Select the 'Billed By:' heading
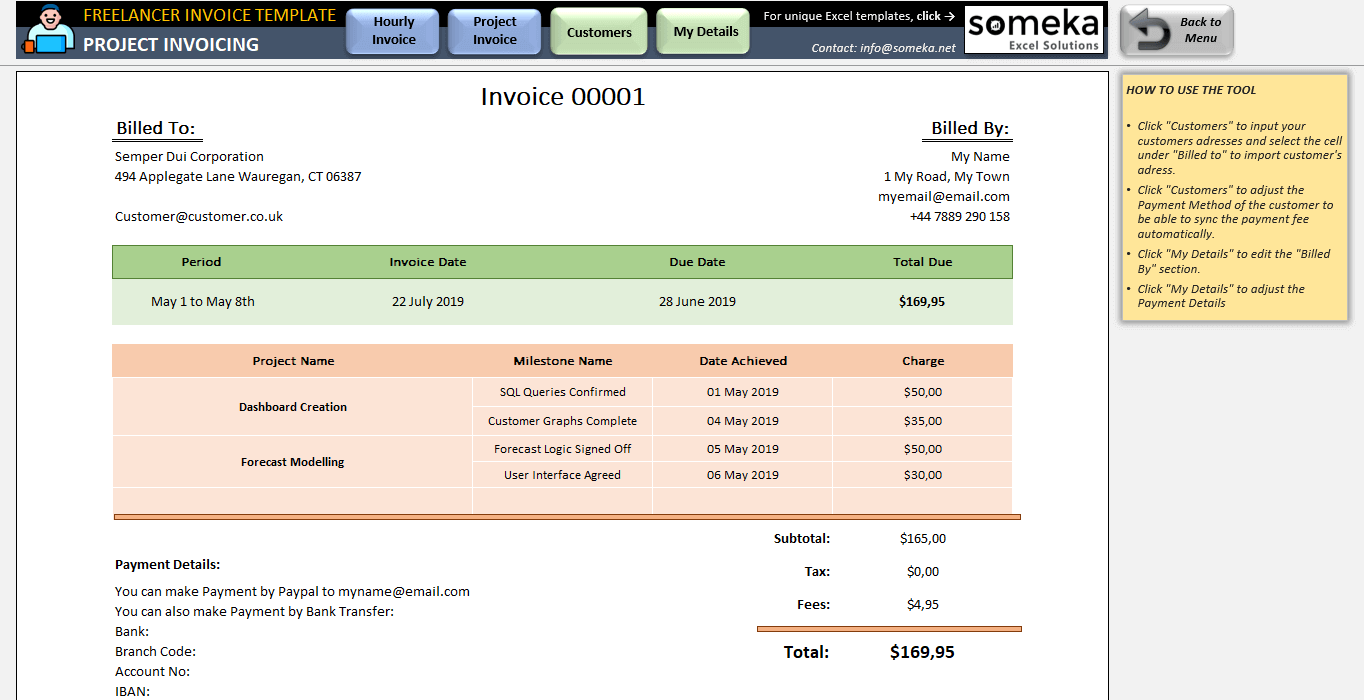 (x=970, y=128)
